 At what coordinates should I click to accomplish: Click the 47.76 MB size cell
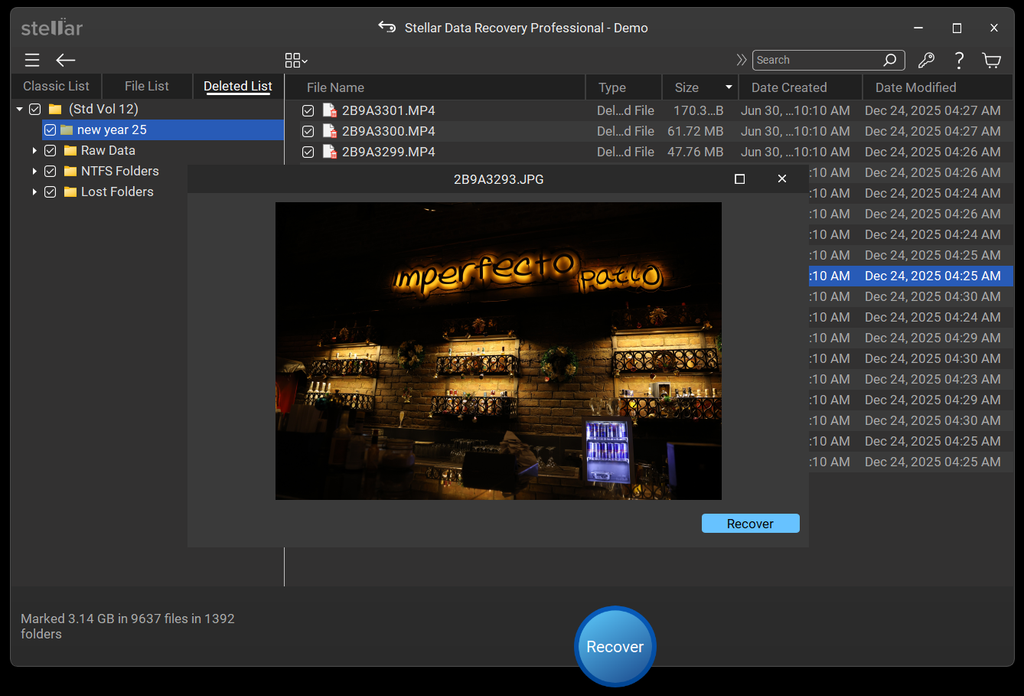click(696, 152)
